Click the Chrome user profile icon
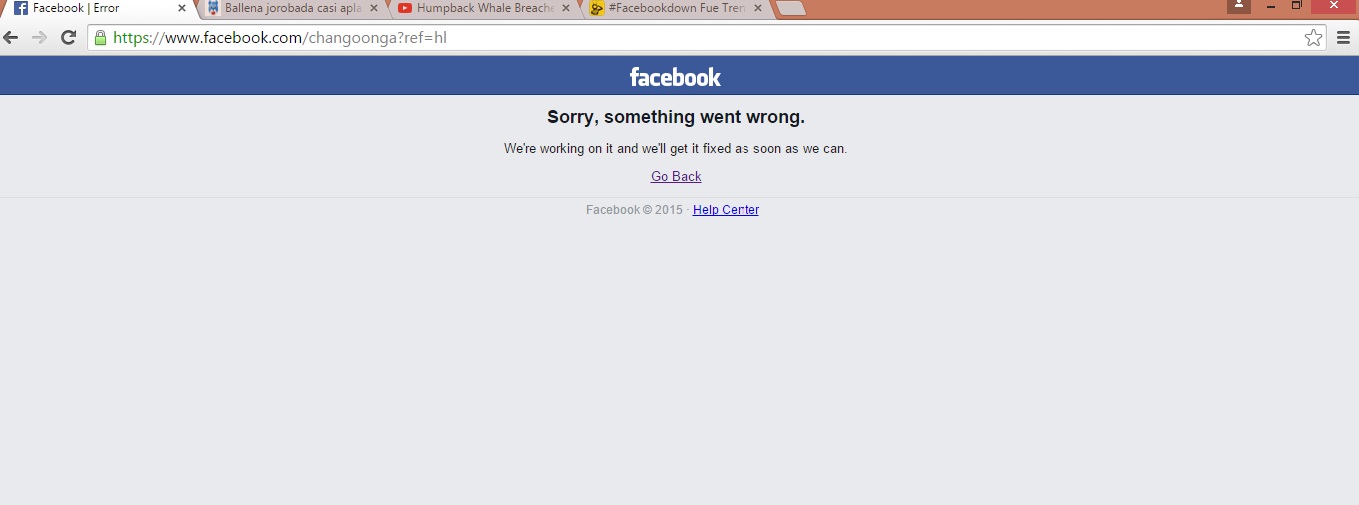 pyautogui.click(x=1239, y=6)
